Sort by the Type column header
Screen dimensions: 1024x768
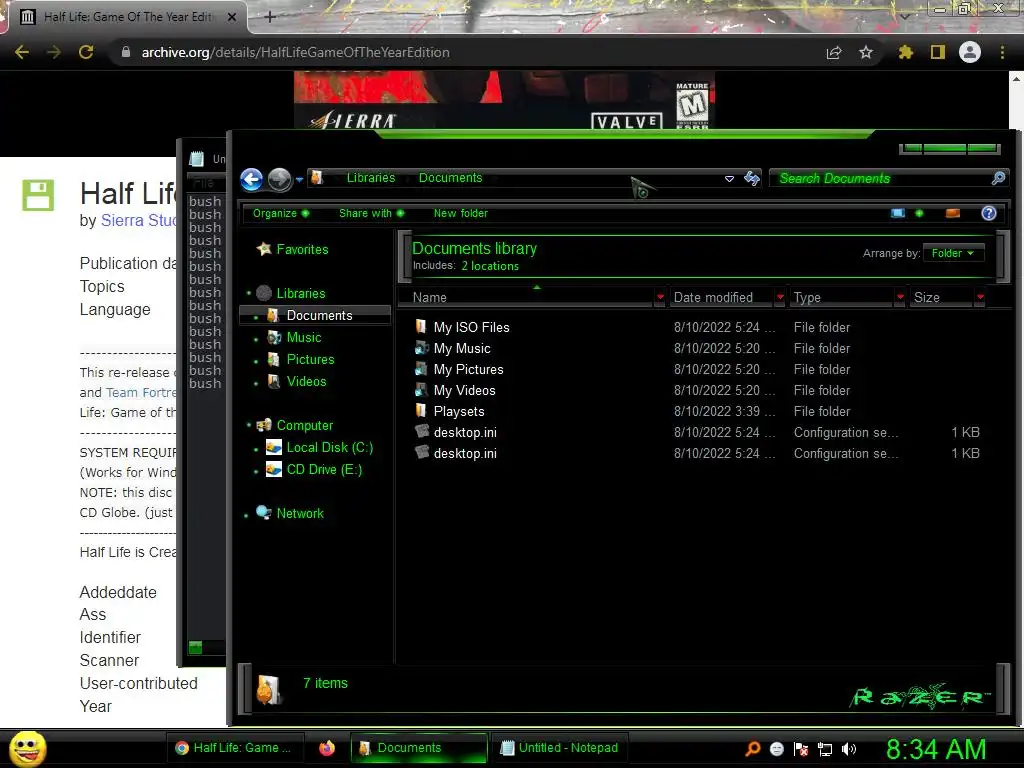pos(842,298)
